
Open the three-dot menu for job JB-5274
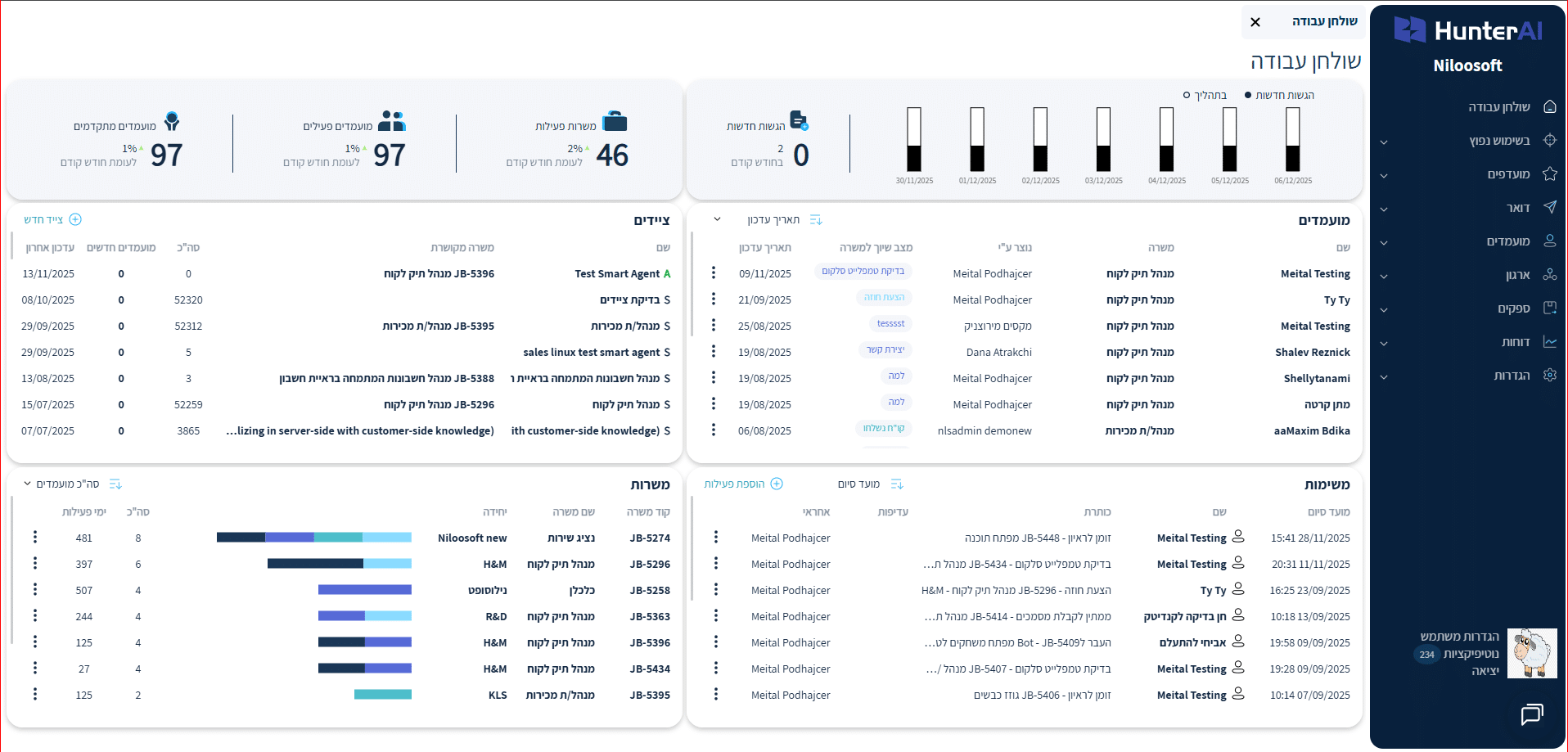pyautogui.click(x=35, y=537)
